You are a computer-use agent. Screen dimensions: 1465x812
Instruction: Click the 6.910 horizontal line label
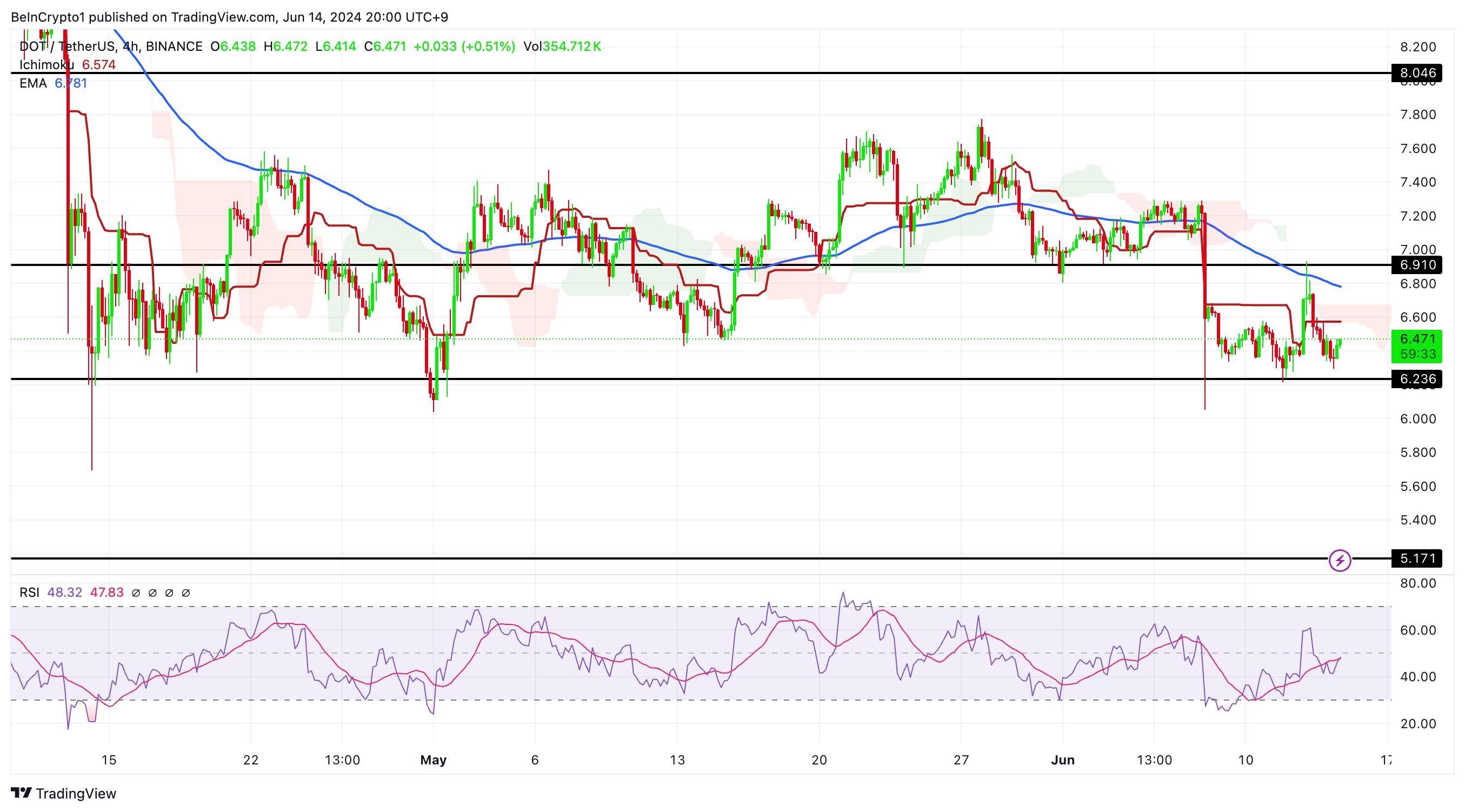click(1416, 264)
